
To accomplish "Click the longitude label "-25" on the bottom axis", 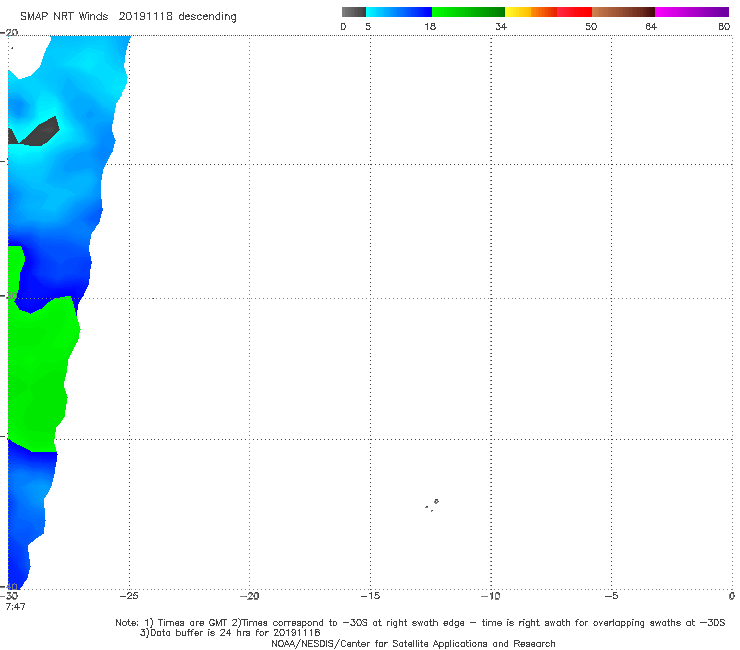I will point(129,596).
